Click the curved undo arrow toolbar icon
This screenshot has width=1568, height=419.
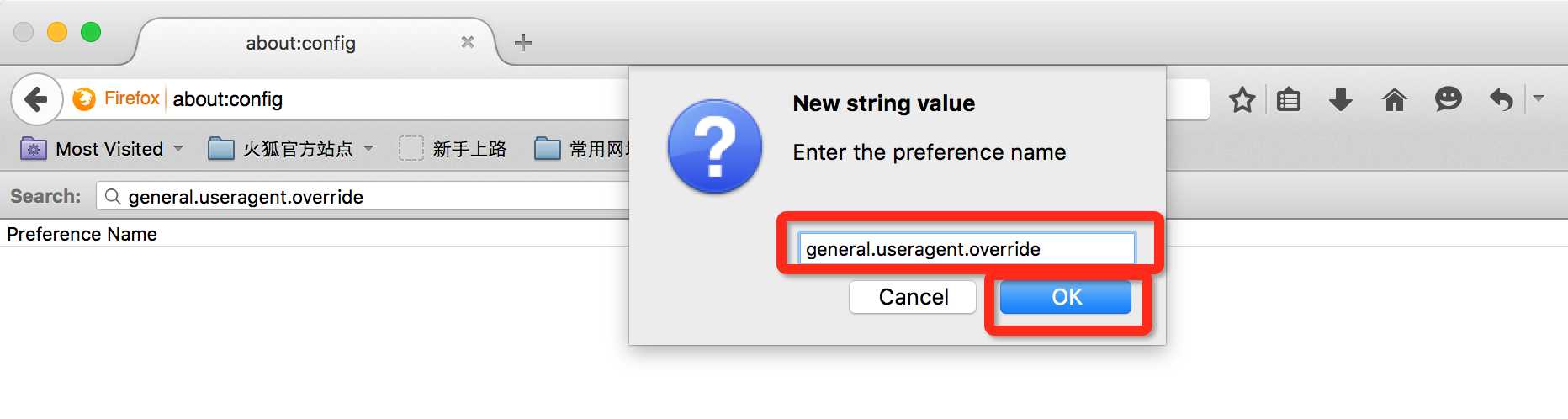click(x=1501, y=100)
